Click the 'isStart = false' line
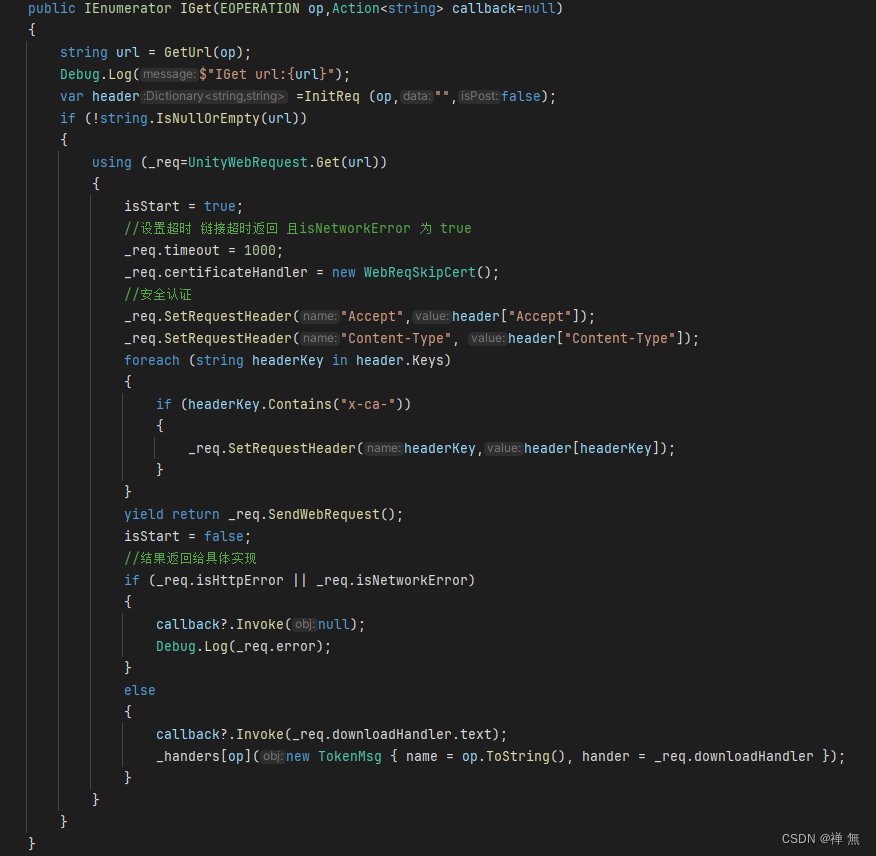This screenshot has width=876, height=856. (x=187, y=536)
